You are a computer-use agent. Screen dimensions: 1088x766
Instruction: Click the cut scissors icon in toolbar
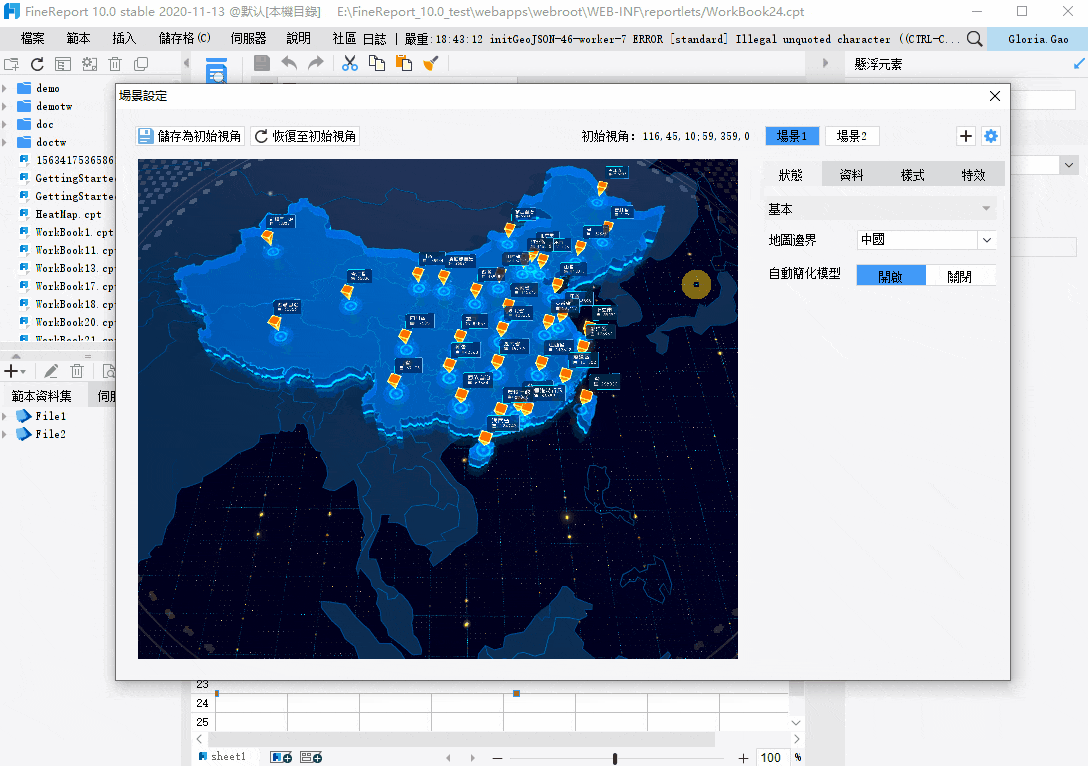349,63
